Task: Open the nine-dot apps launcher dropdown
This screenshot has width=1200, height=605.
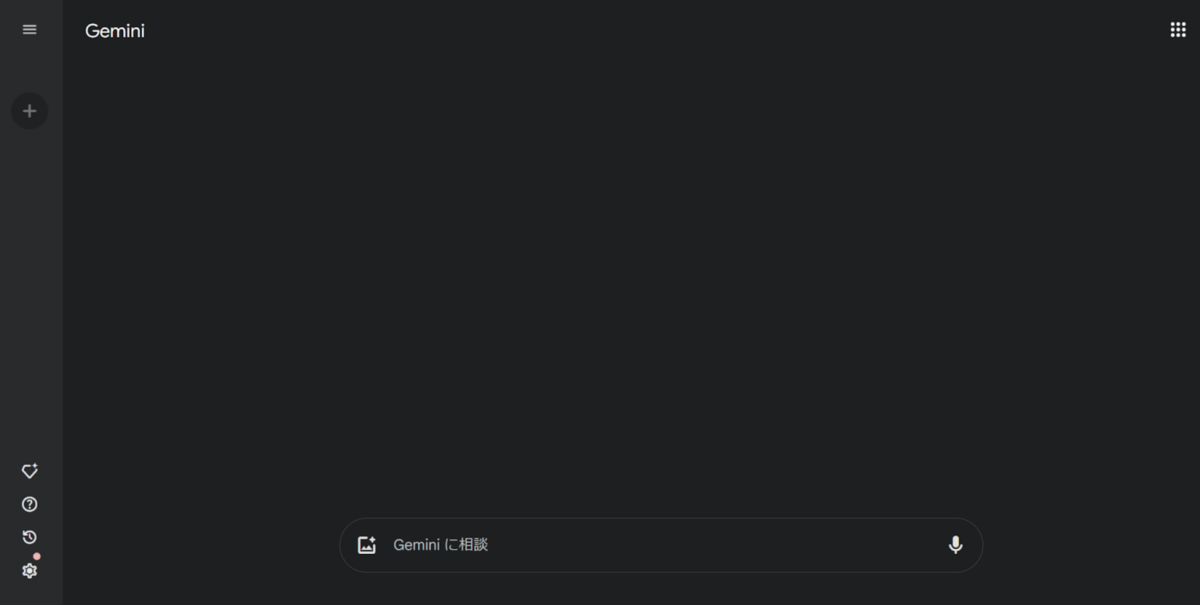Action: click(1178, 30)
